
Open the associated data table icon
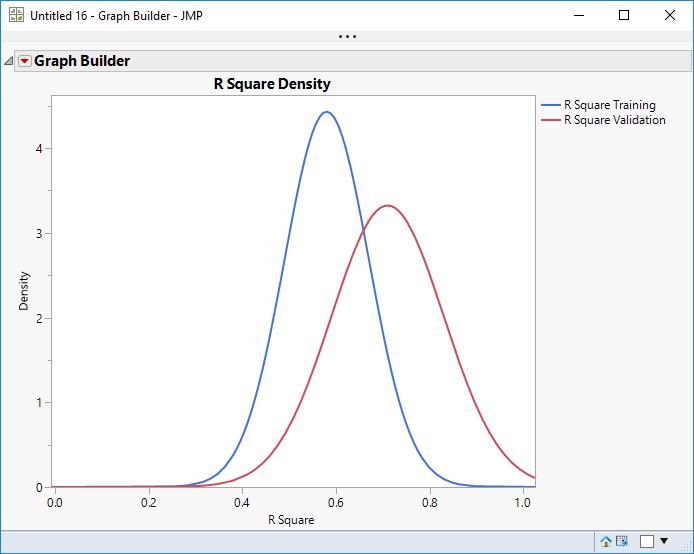[622, 541]
